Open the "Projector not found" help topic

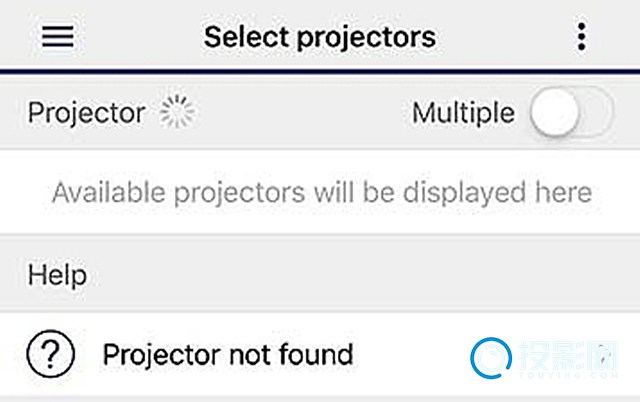pos(228,353)
